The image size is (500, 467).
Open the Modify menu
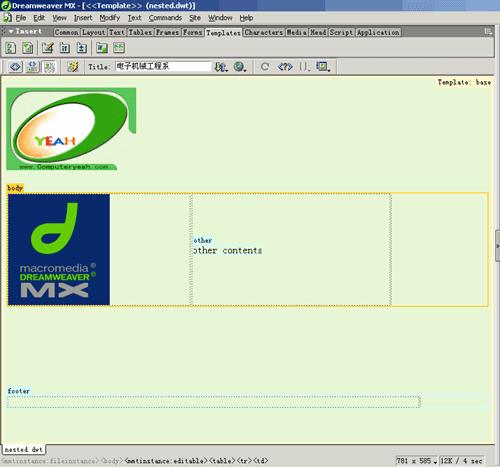point(110,18)
